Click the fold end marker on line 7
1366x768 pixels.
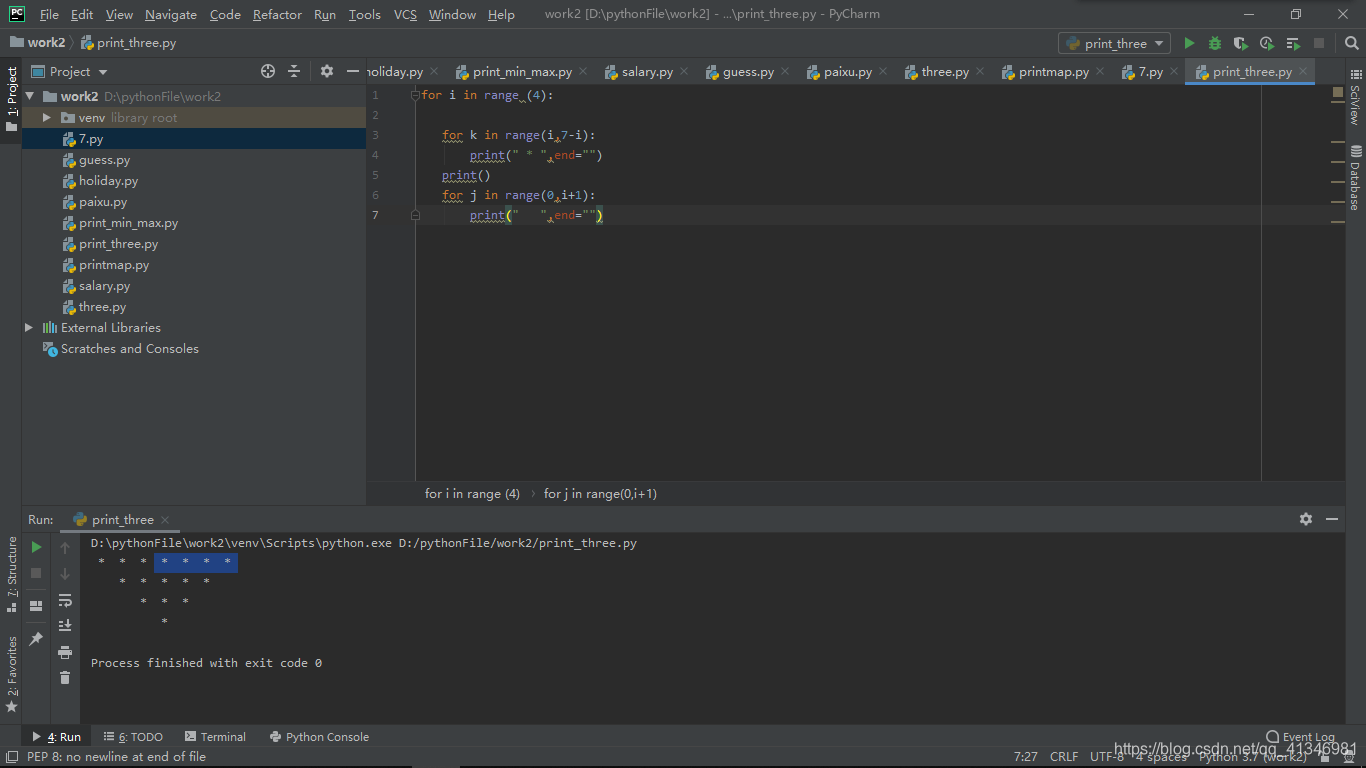(x=415, y=215)
